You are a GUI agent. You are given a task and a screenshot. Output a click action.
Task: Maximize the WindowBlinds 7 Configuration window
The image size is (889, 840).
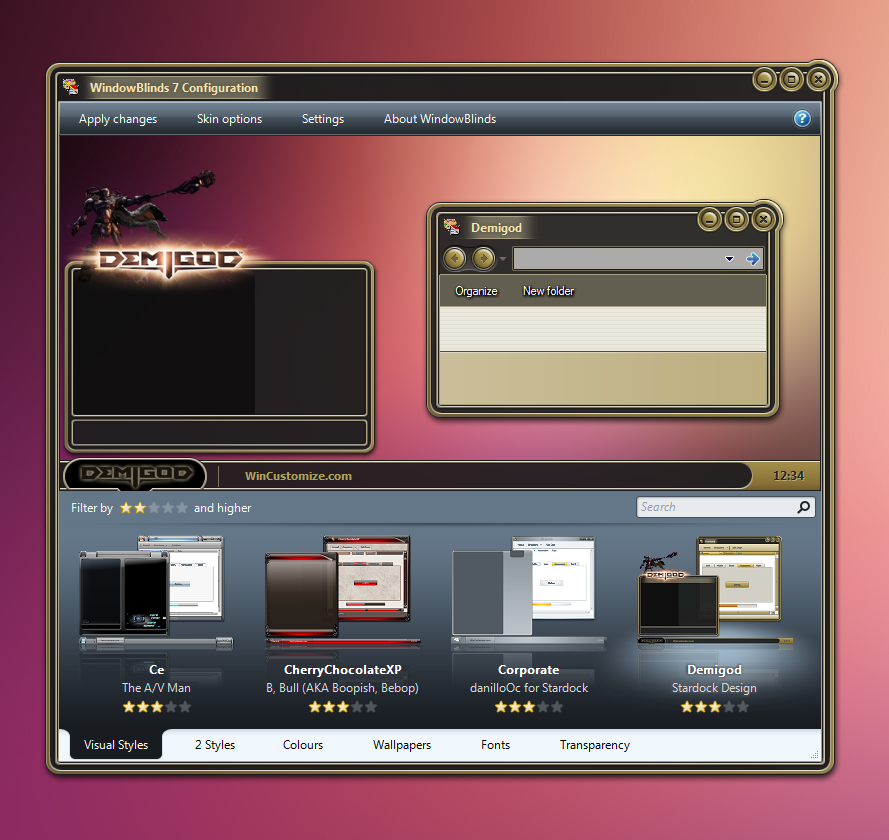click(x=791, y=79)
